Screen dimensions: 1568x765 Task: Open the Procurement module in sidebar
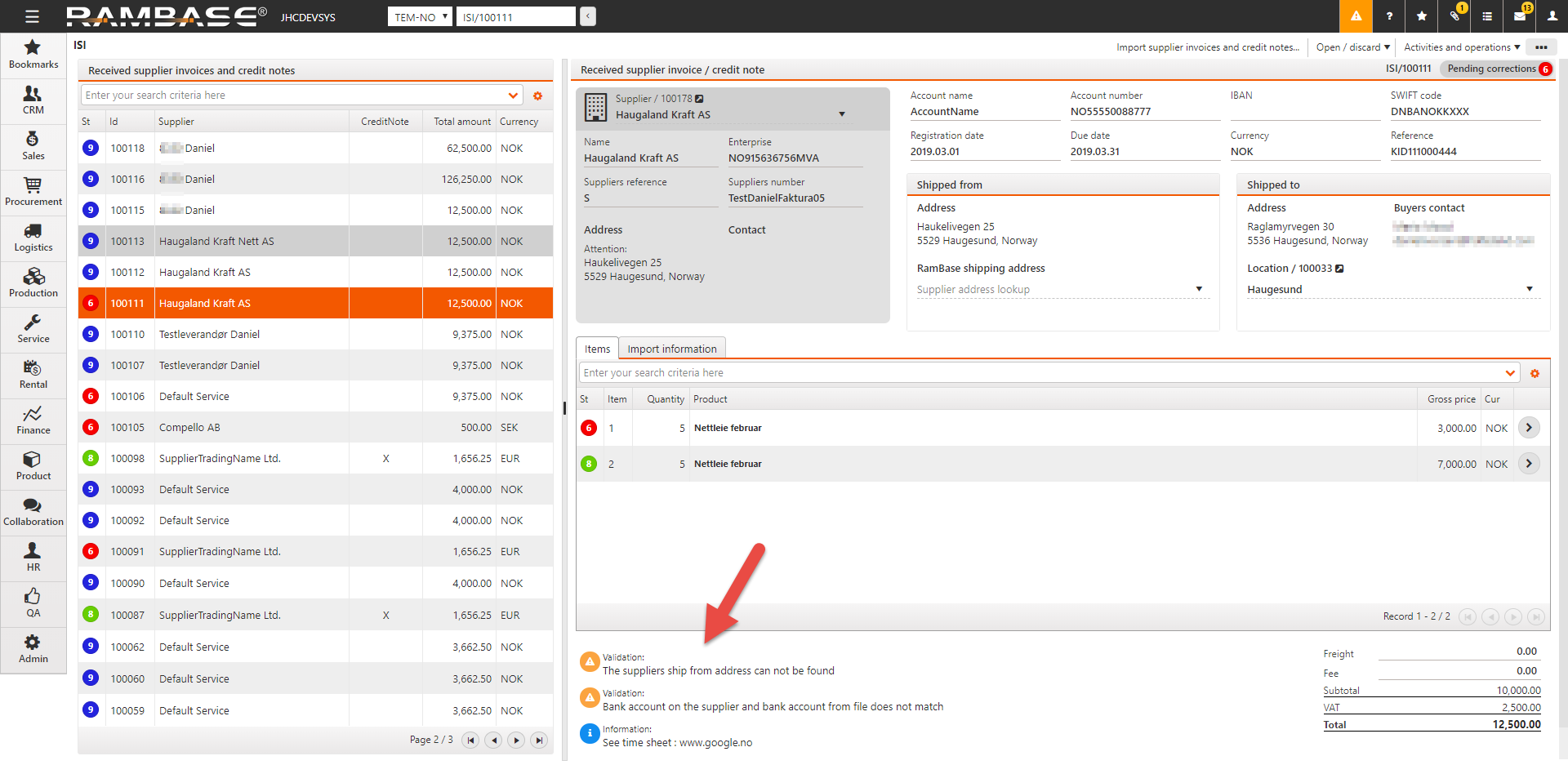click(x=33, y=192)
